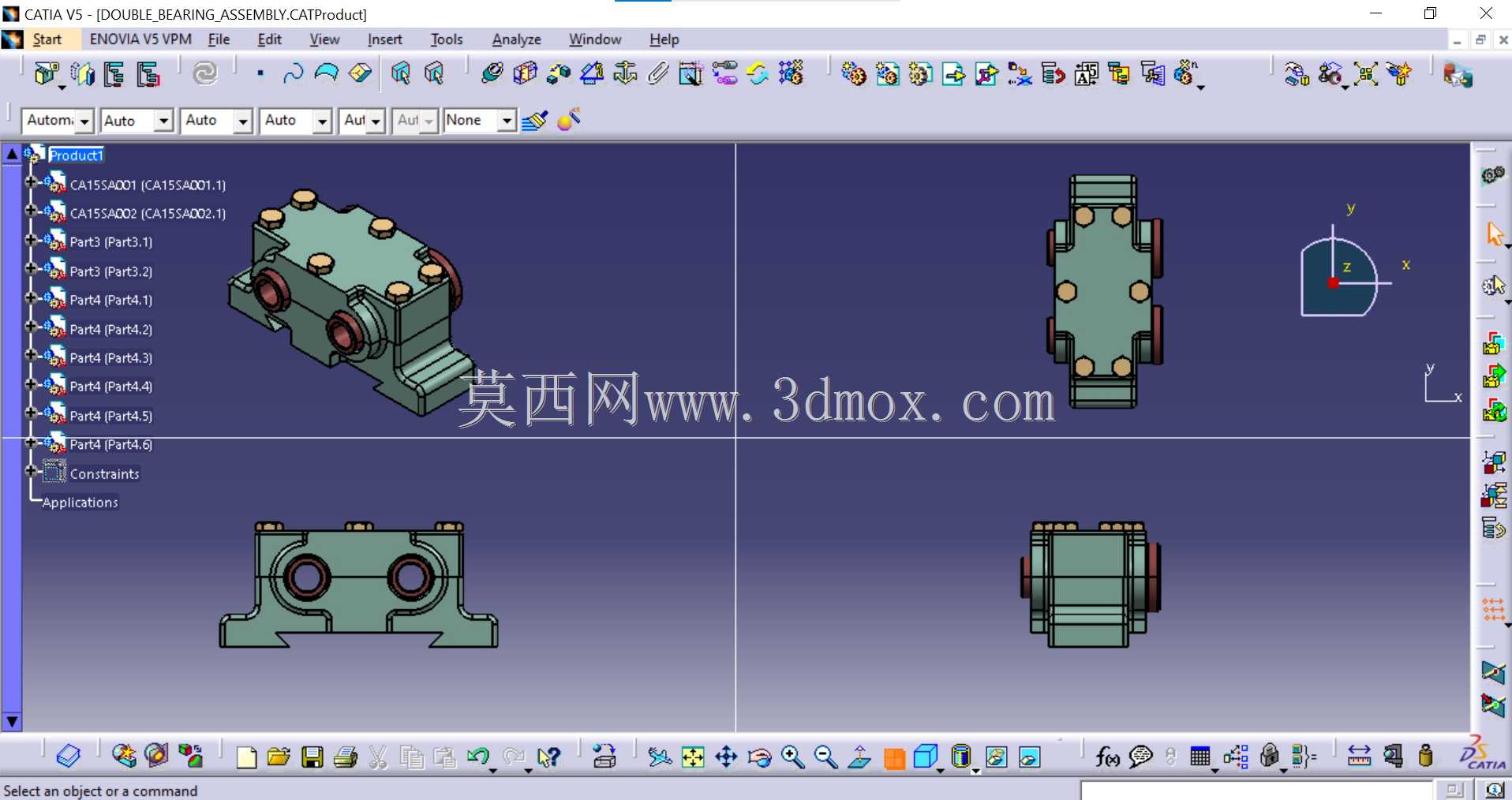
Task: Expand the Constraints tree node
Action: click(x=32, y=471)
